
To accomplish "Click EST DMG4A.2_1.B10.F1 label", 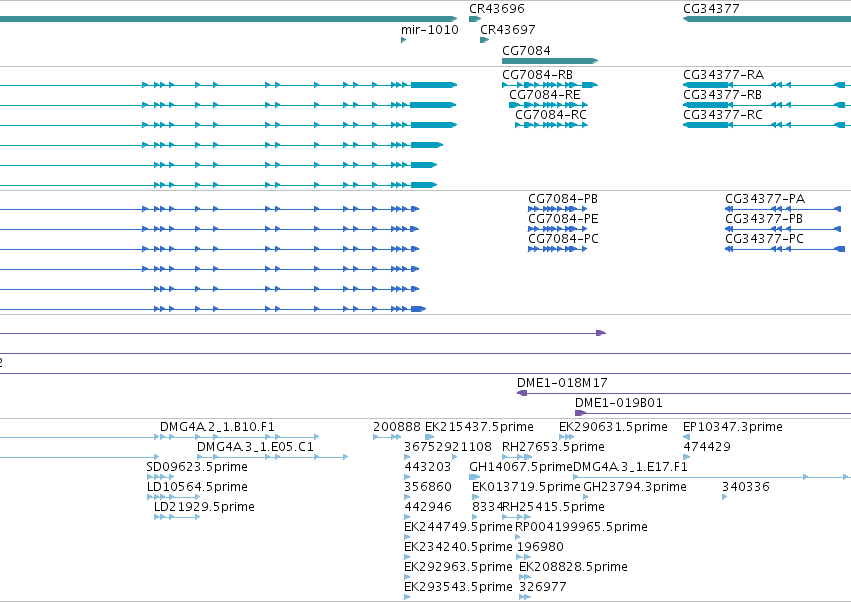I will point(217,427).
